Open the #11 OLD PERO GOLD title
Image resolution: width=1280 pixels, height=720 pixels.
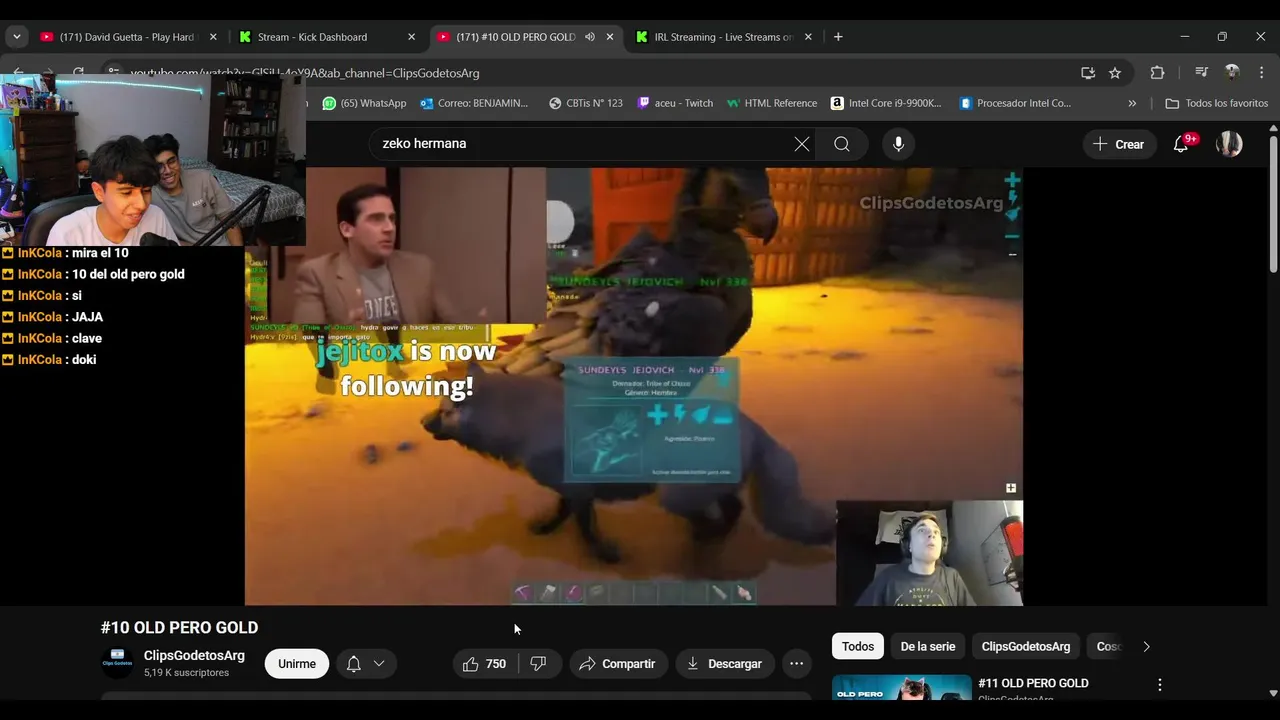click(1033, 683)
